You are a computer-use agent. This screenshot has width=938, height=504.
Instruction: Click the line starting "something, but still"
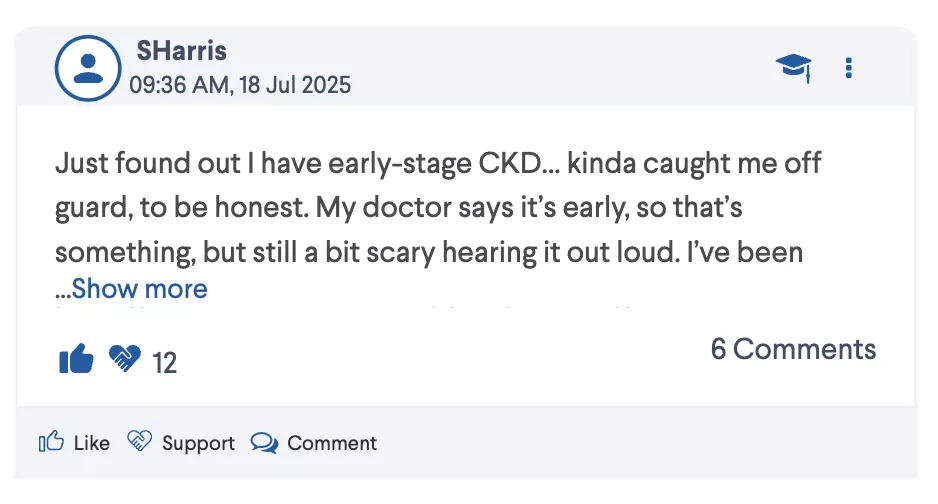429,251
